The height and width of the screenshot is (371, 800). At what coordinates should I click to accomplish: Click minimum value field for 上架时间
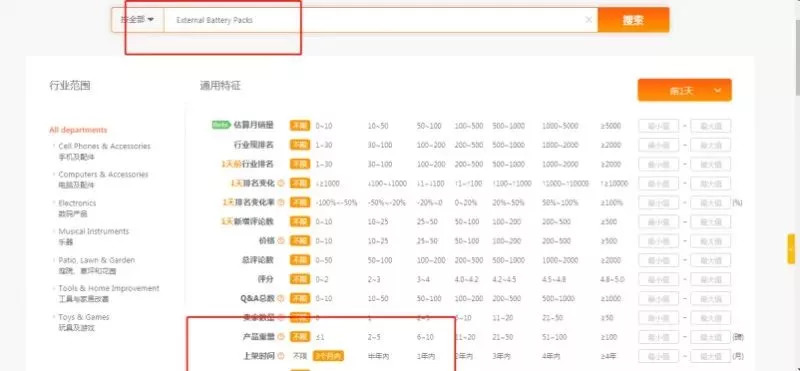(x=658, y=356)
